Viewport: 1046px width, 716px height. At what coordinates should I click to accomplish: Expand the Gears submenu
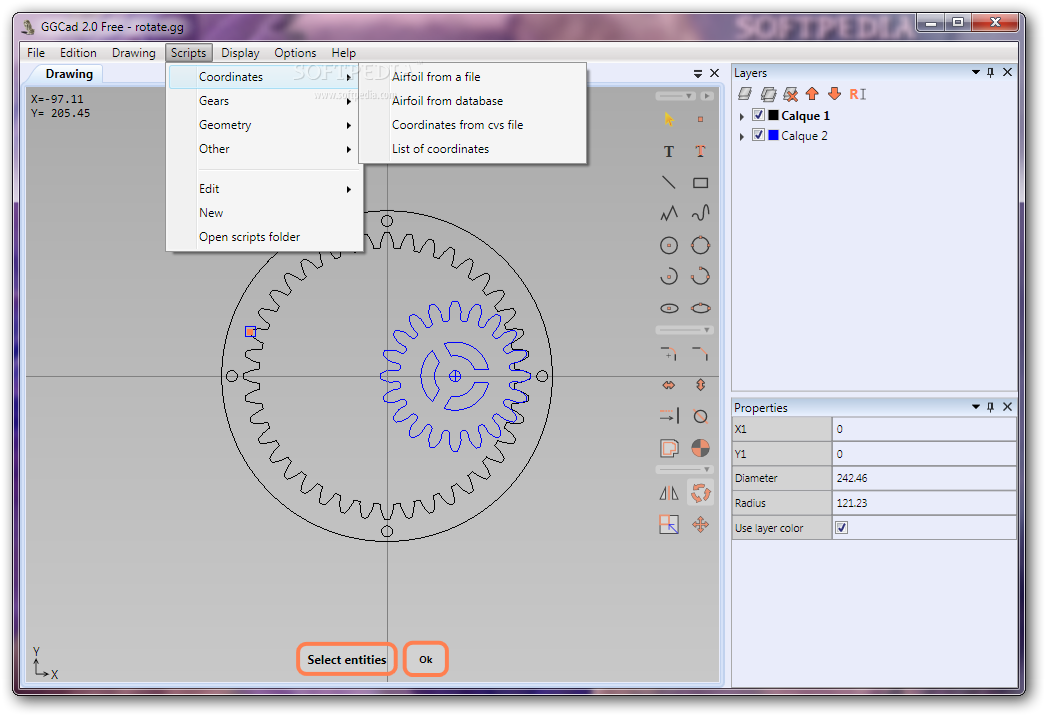pos(266,101)
